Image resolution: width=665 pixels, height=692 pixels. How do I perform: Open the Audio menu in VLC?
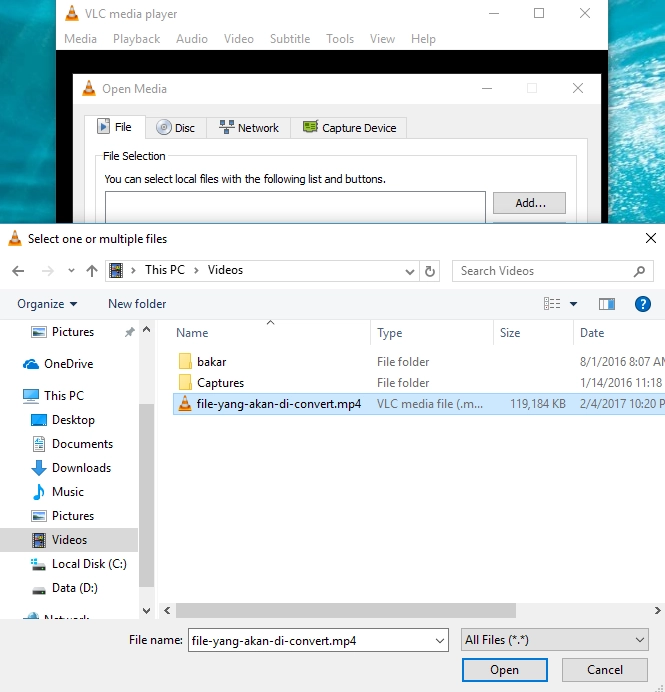192,39
